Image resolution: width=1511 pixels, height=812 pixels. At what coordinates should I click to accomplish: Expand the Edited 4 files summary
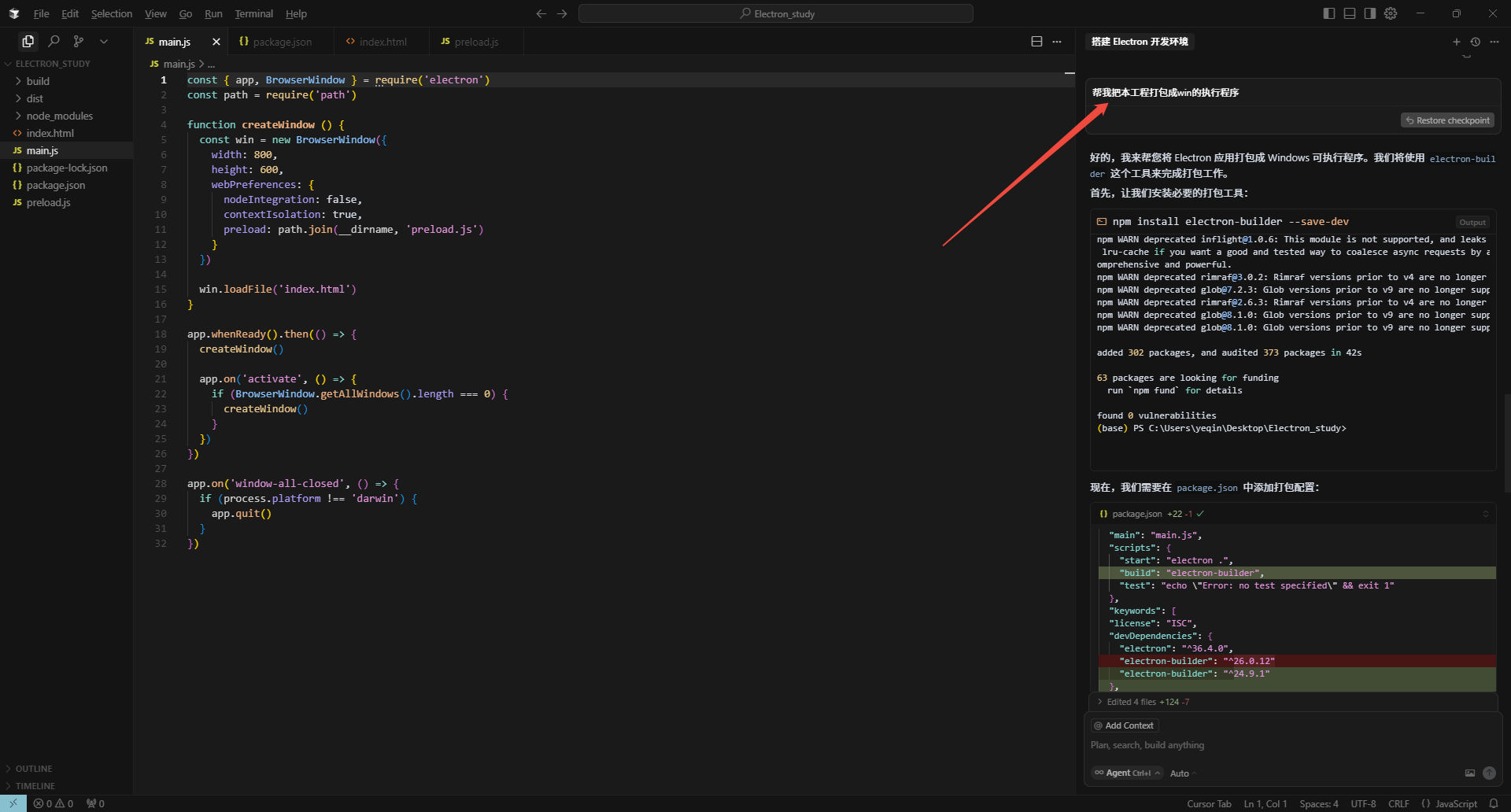point(1143,702)
